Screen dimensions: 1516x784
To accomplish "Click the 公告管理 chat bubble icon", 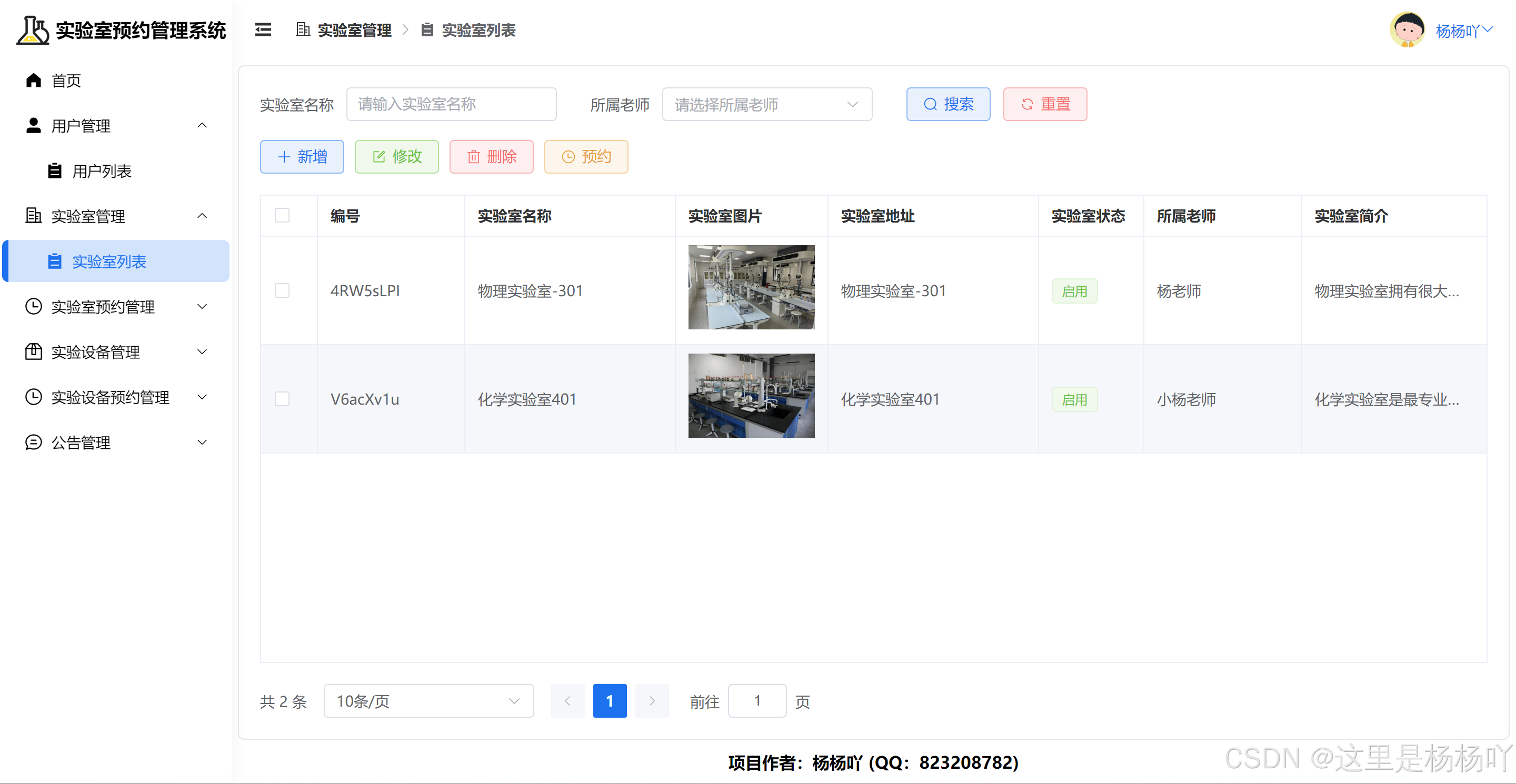I will pyautogui.click(x=34, y=443).
